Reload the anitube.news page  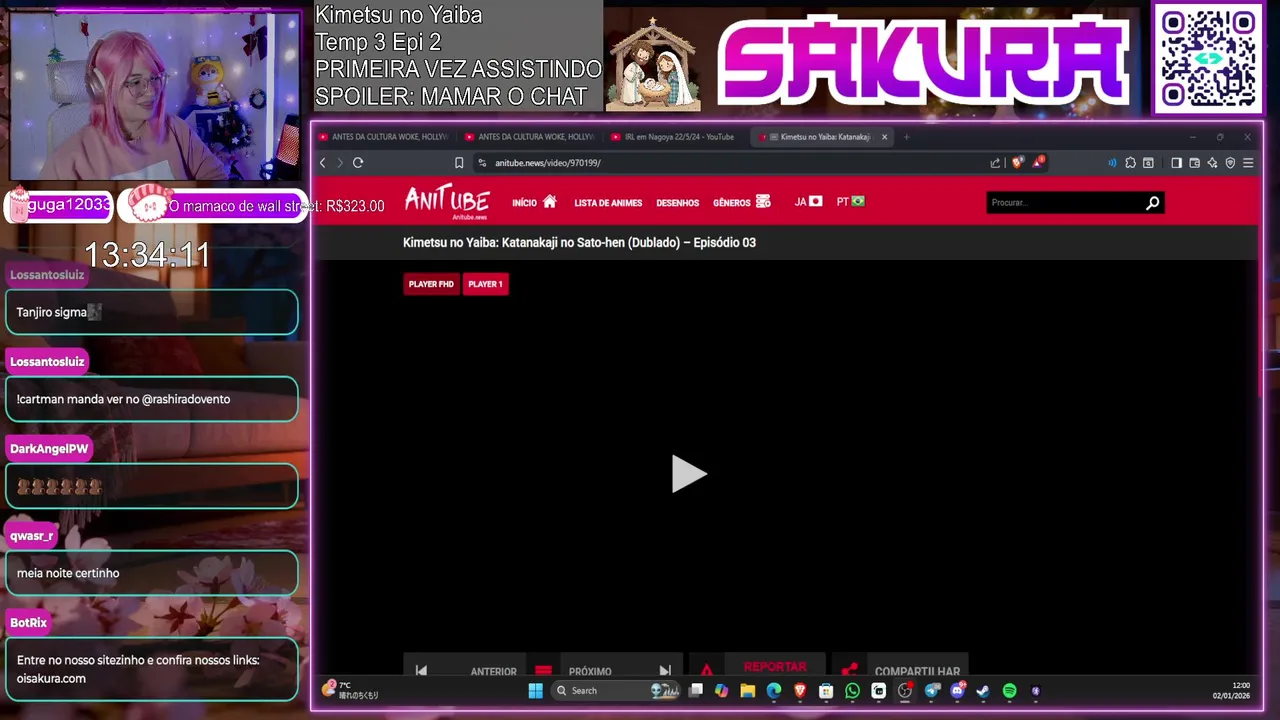click(x=358, y=163)
